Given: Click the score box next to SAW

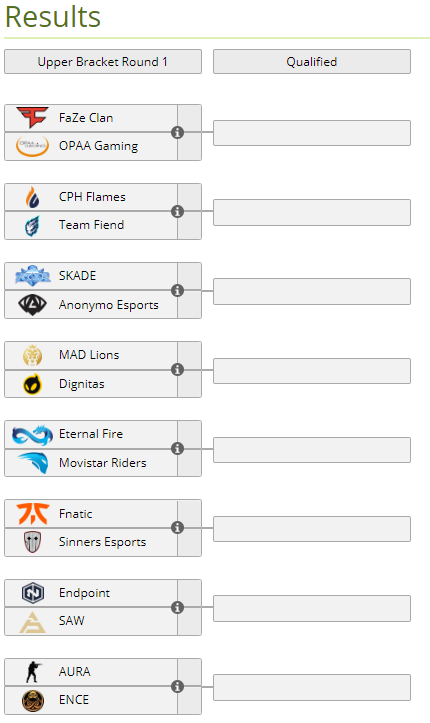Looking at the screenshot, I should click(189, 622).
